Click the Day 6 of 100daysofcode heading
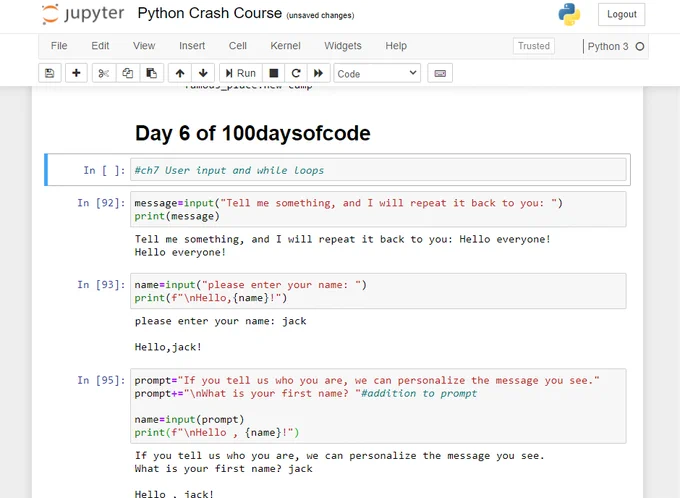 pos(252,133)
